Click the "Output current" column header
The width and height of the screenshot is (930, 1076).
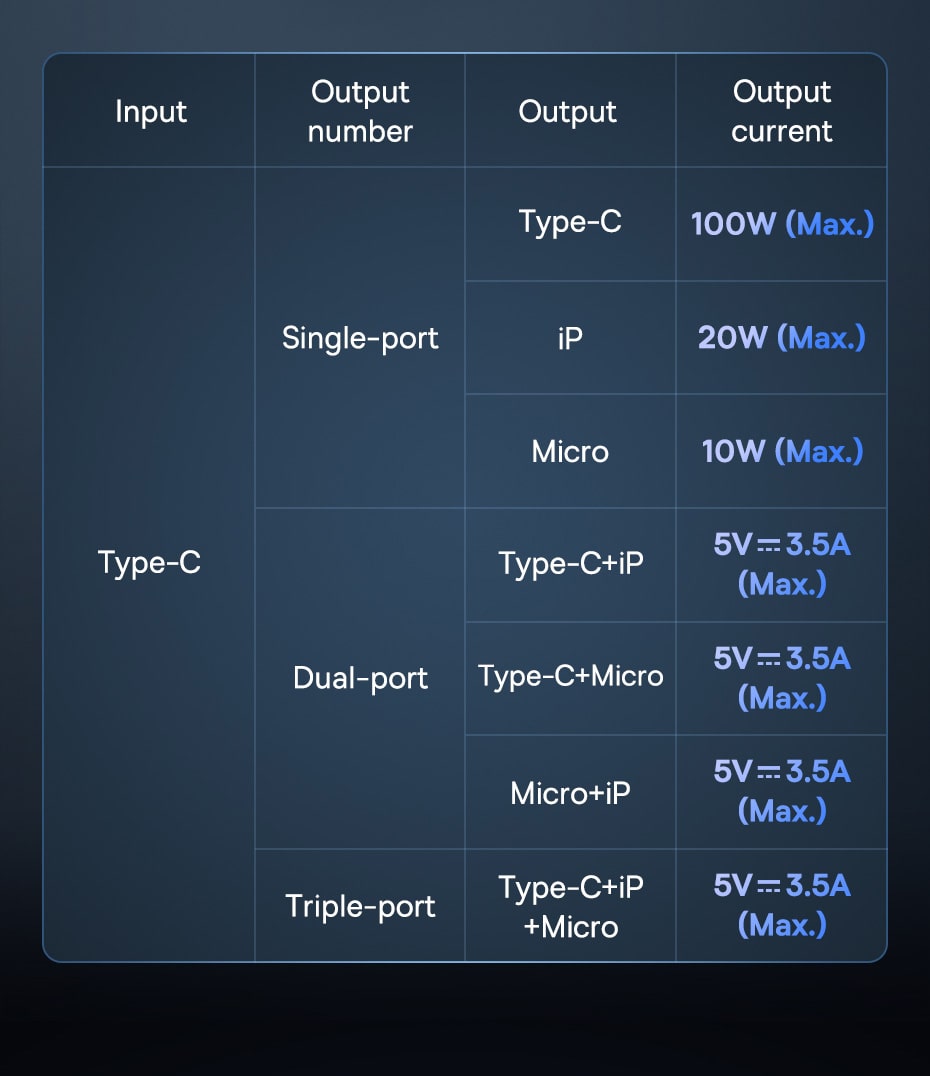[781, 111]
